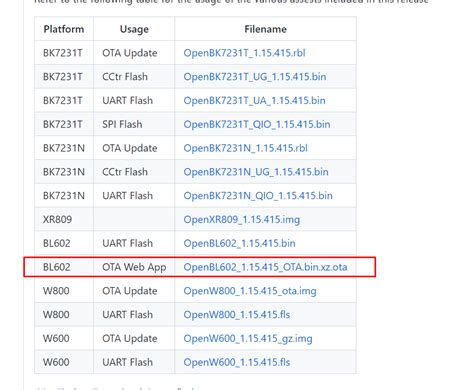
Task: Open the OpenBK7231N_QIO_1.15.415.bin link
Action: 258,196
